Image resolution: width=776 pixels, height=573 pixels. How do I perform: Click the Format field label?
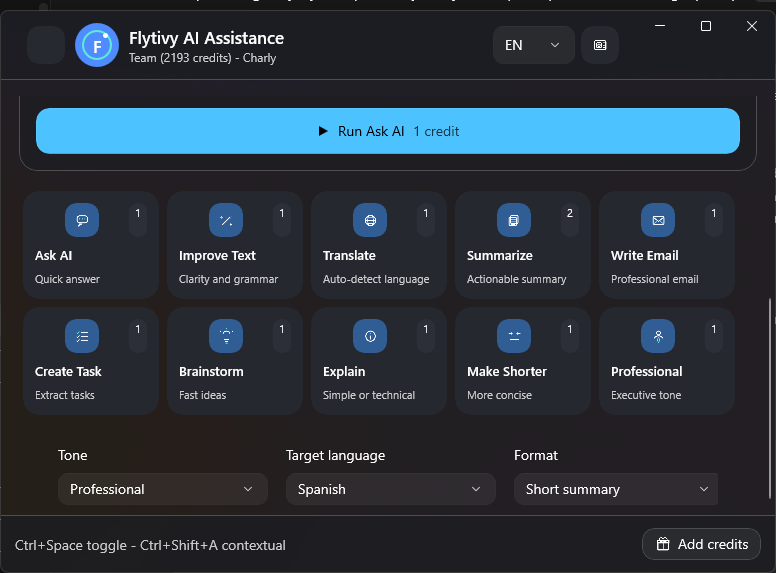[x=536, y=455]
